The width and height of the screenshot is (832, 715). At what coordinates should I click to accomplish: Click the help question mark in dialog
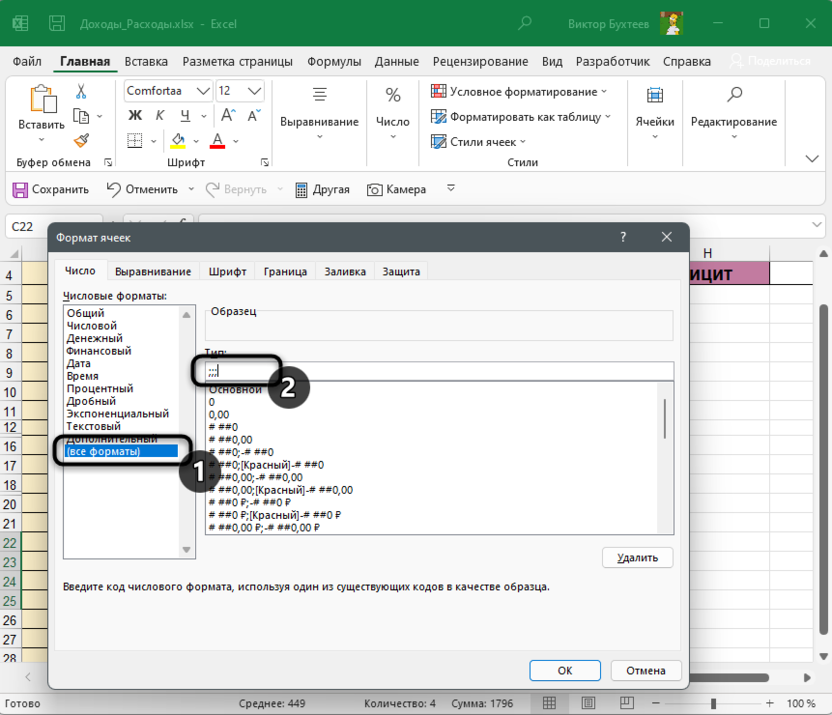(624, 237)
